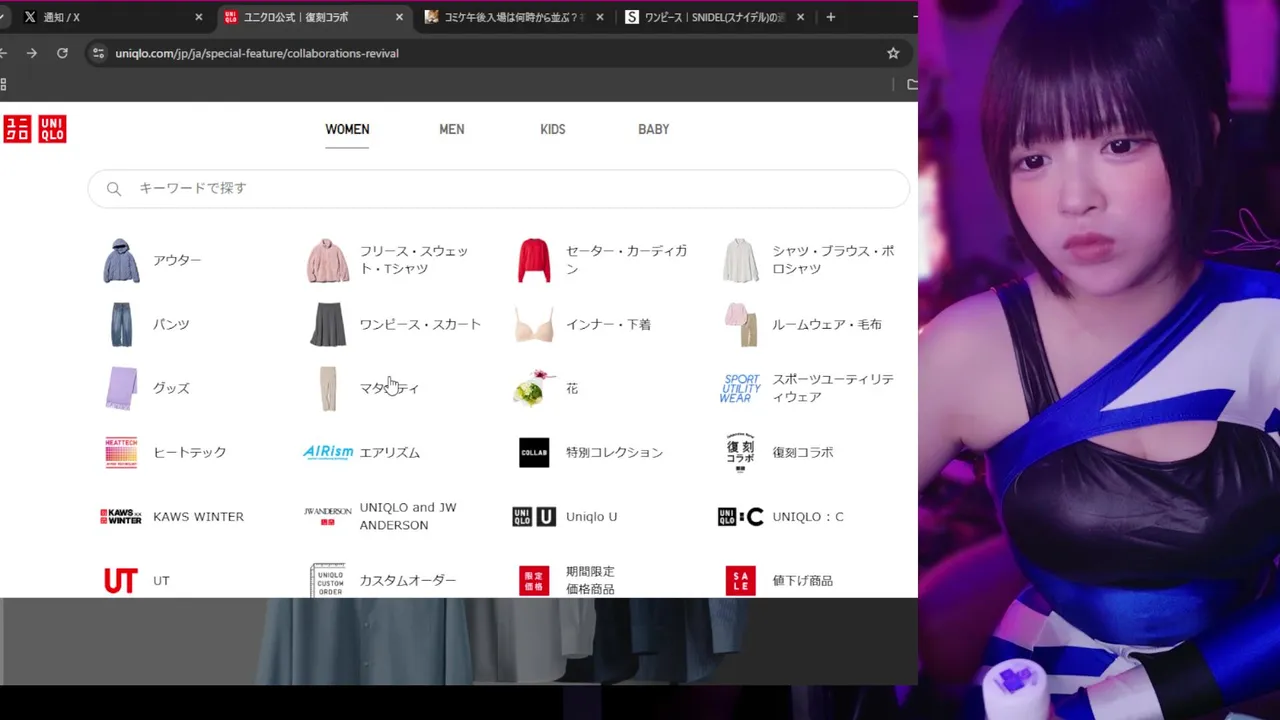
Task: Focus the キーワードで探す search field
Action: coord(499,188)
